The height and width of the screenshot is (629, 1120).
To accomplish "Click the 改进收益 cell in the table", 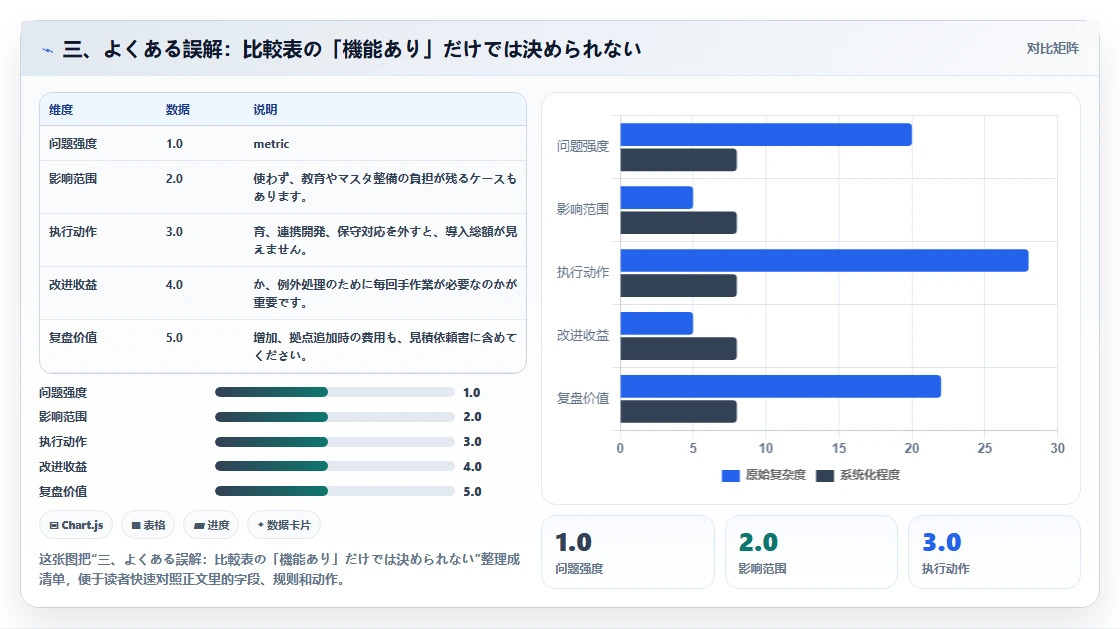I will pos(73,284).
